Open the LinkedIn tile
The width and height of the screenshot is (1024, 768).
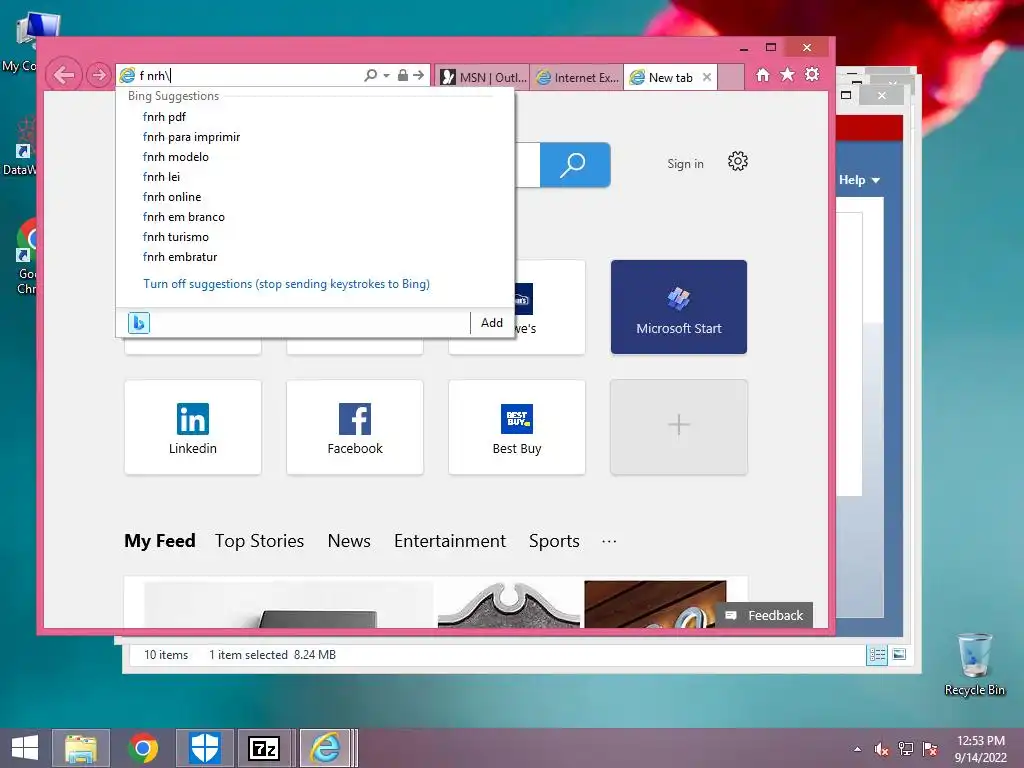pyautogui.click(x=193, y=427)
